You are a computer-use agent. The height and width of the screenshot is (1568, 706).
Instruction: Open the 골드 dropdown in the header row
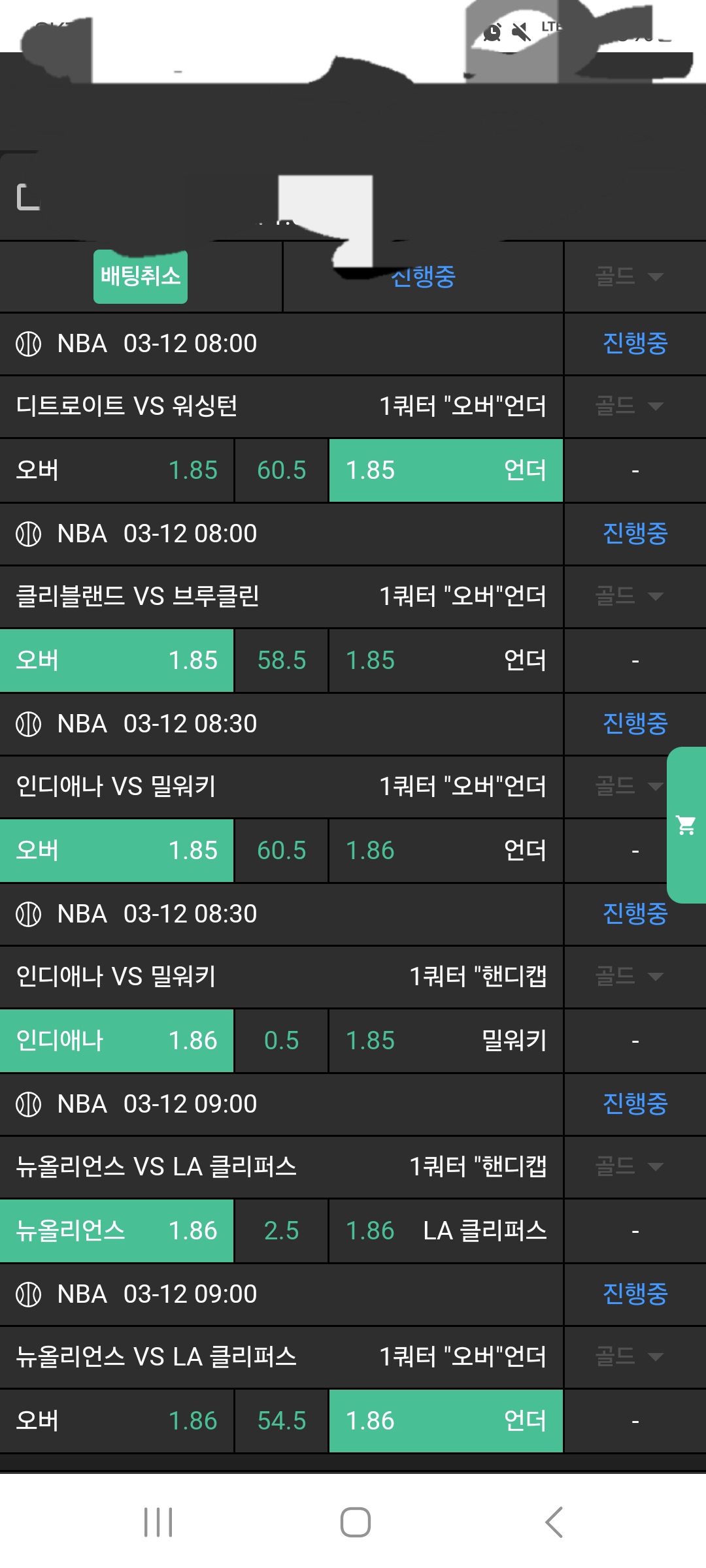(628, 277)
